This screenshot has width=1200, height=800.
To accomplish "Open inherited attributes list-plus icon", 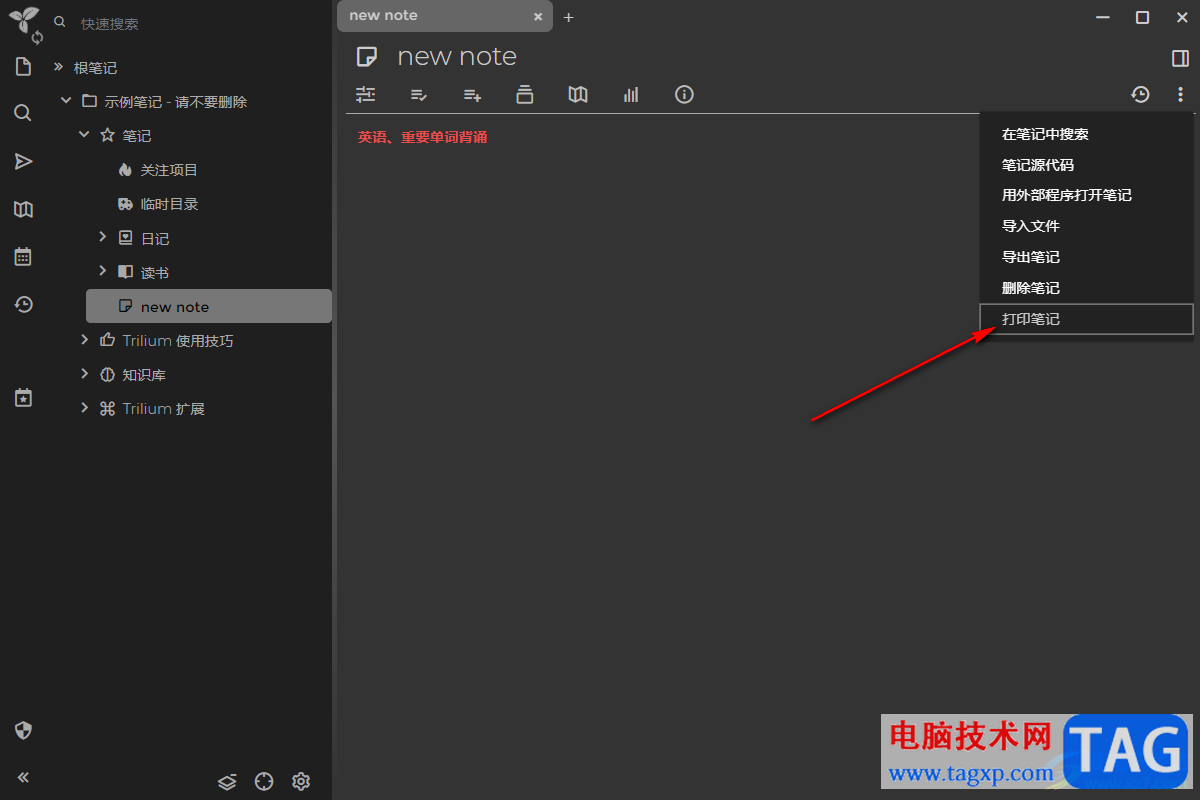I will [x=472, y=94].
